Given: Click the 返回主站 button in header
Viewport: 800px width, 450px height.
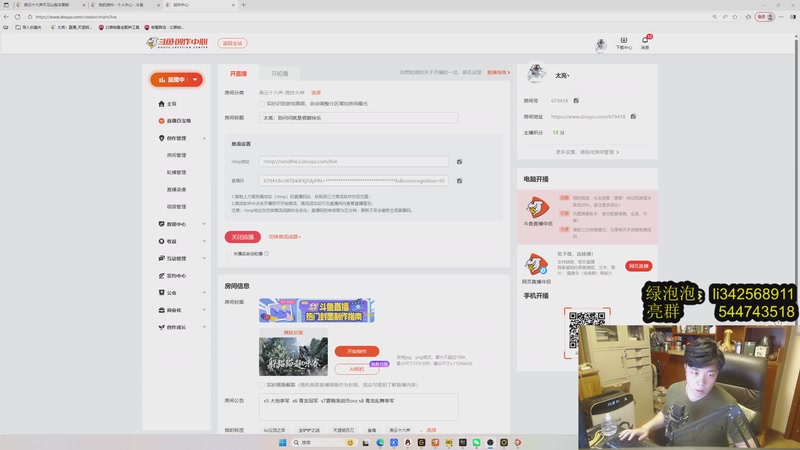Looking at the screenshot, I should pyautogui.click(x=232, y=43).
